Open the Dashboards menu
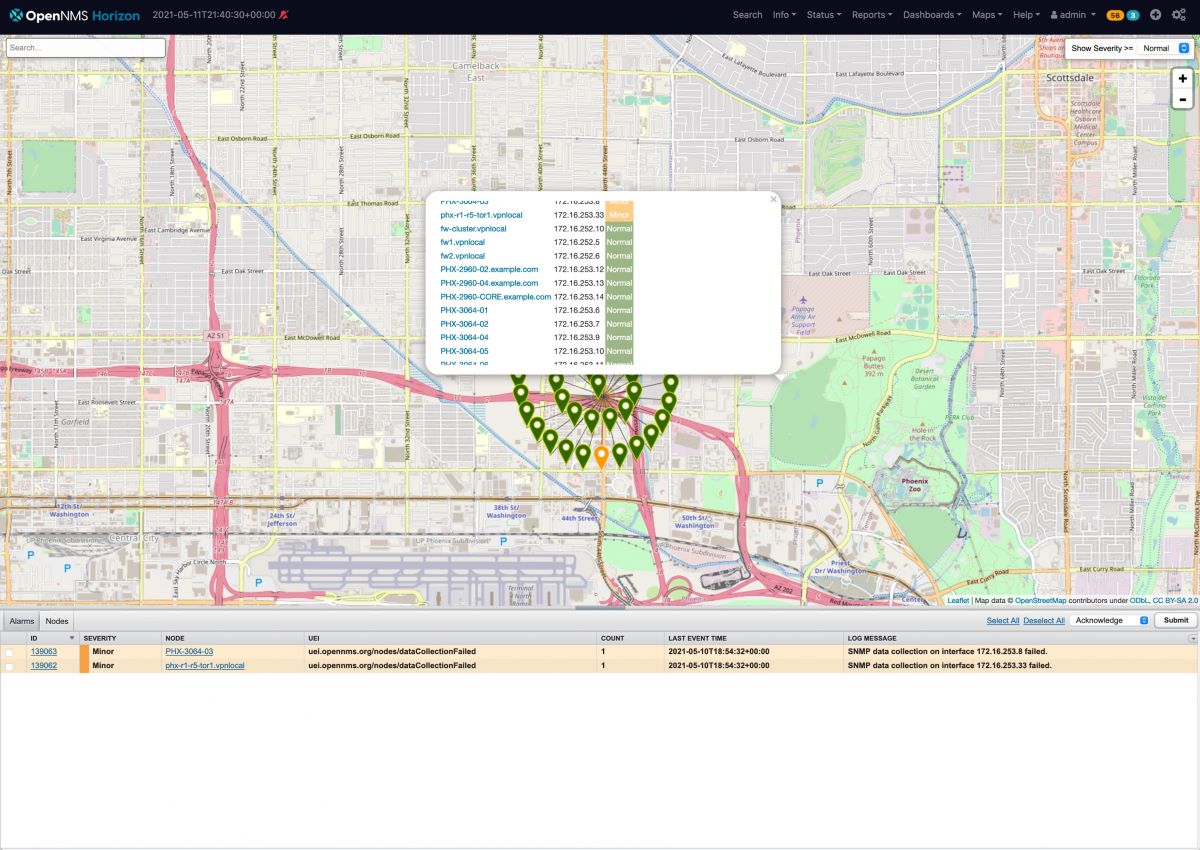 929,15
